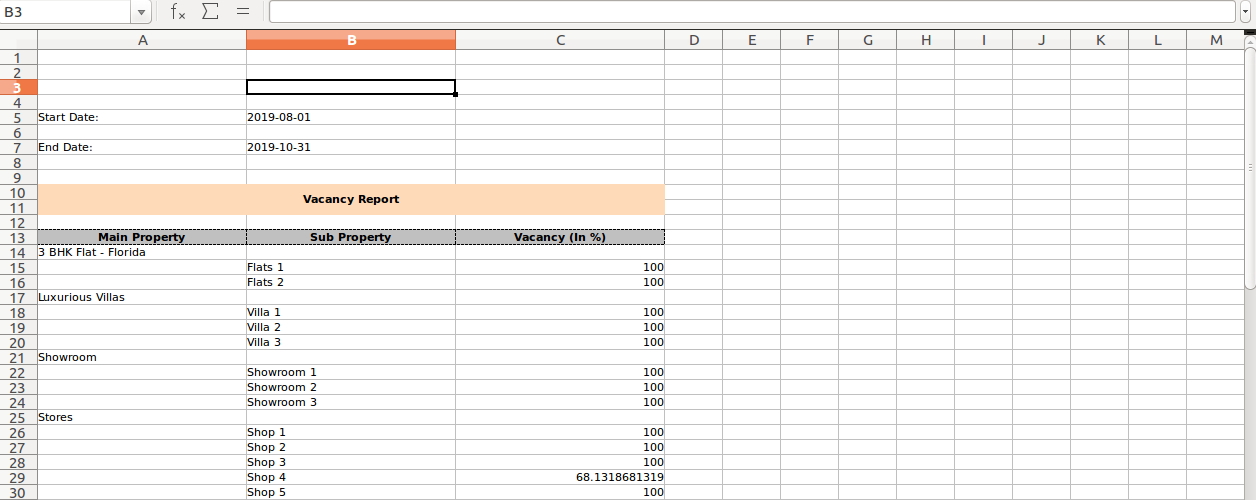1256x500 pixels.
Task: Open the Name Box dropdown arrow
Action: point(141,12)
